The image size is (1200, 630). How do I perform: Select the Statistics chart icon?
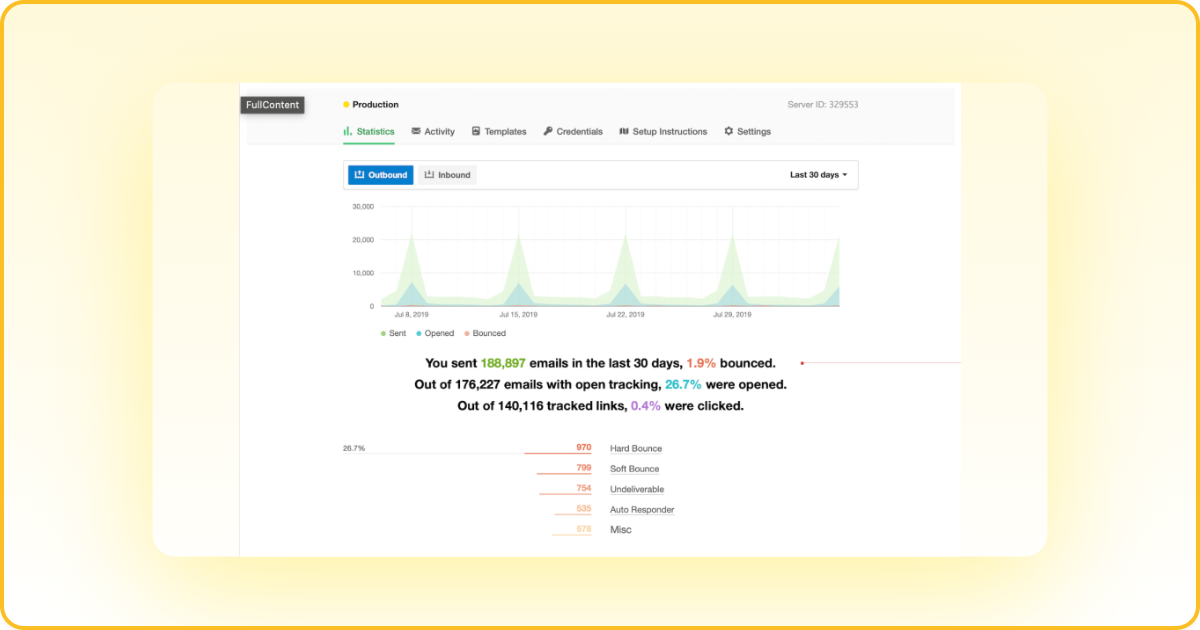click(x=346, y=131)
